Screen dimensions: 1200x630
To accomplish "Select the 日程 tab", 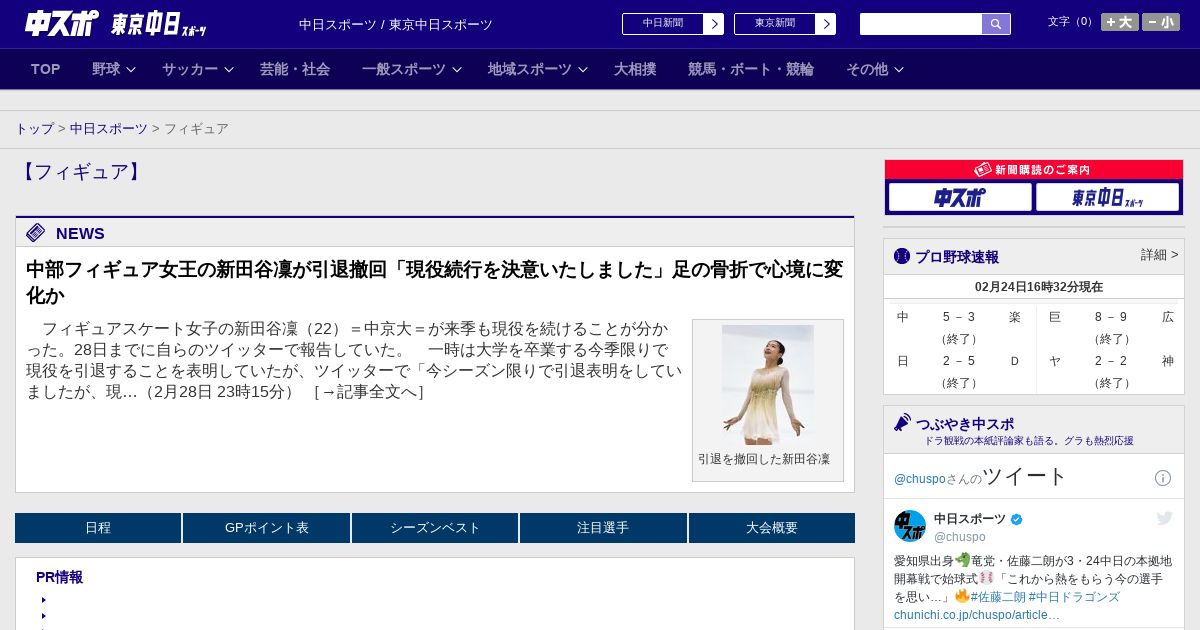I will pos(98,528).
